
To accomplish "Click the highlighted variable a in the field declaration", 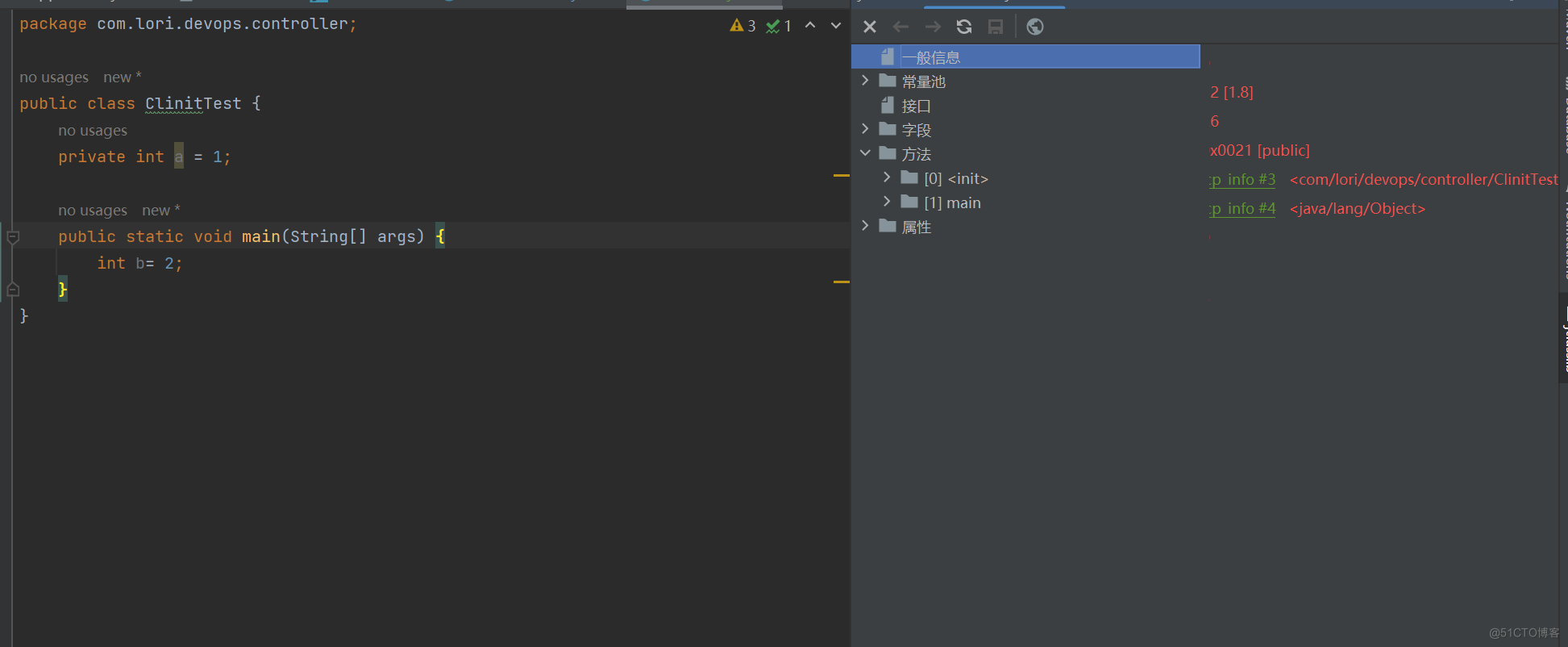I will 179,157.
